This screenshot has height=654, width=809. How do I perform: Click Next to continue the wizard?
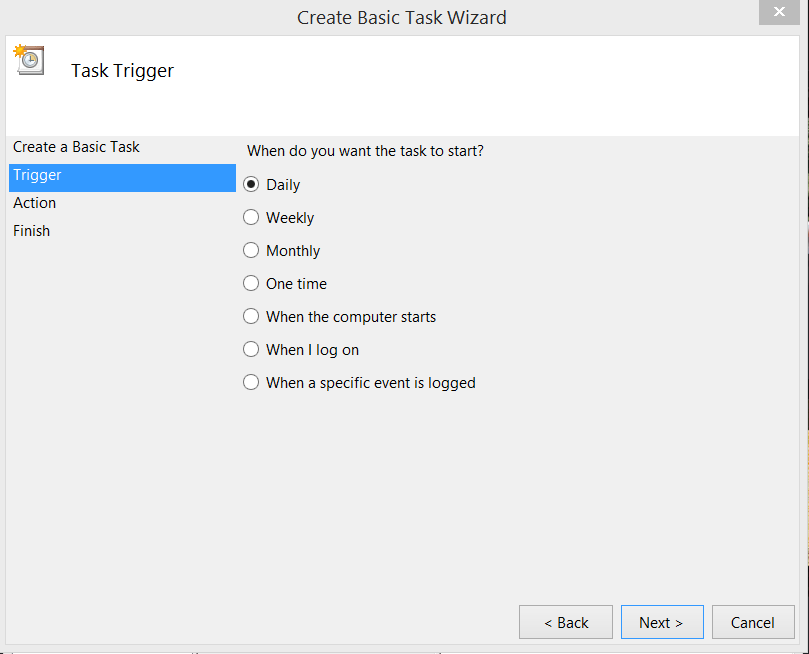click(x=661, y=622)
